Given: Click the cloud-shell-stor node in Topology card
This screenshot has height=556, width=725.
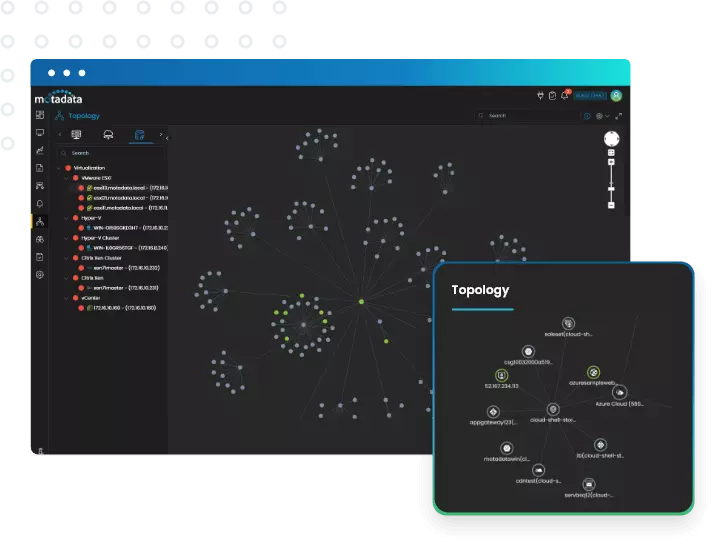Looking at the screenshot, I should [x=553, y=409].
